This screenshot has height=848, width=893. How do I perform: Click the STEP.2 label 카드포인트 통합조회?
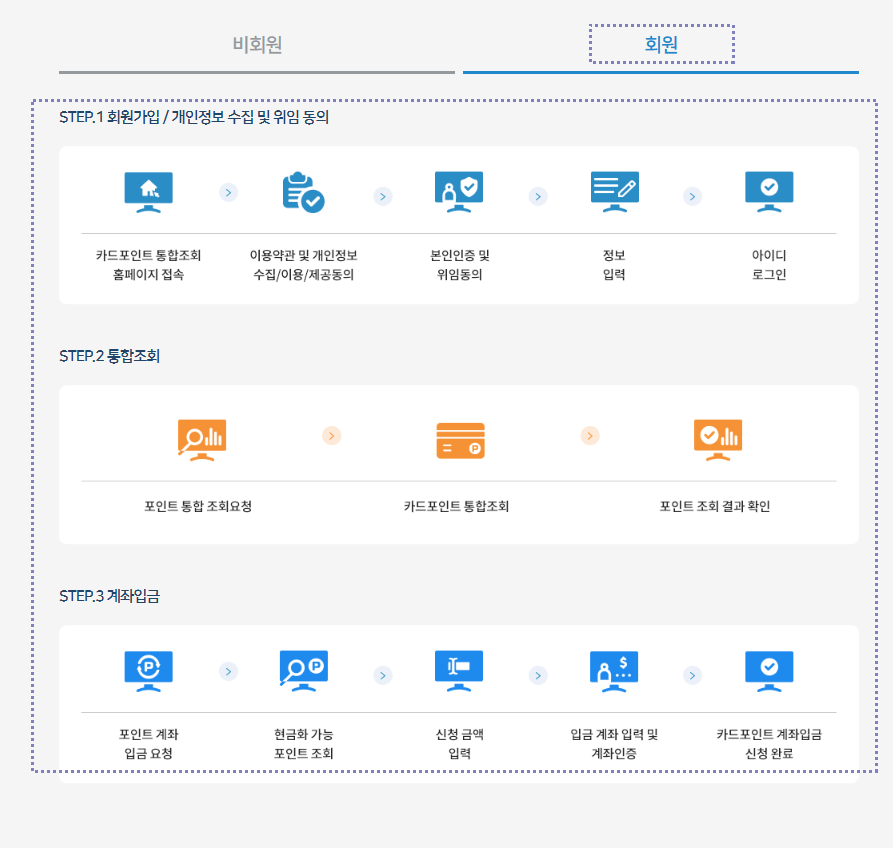coord(456,506)
